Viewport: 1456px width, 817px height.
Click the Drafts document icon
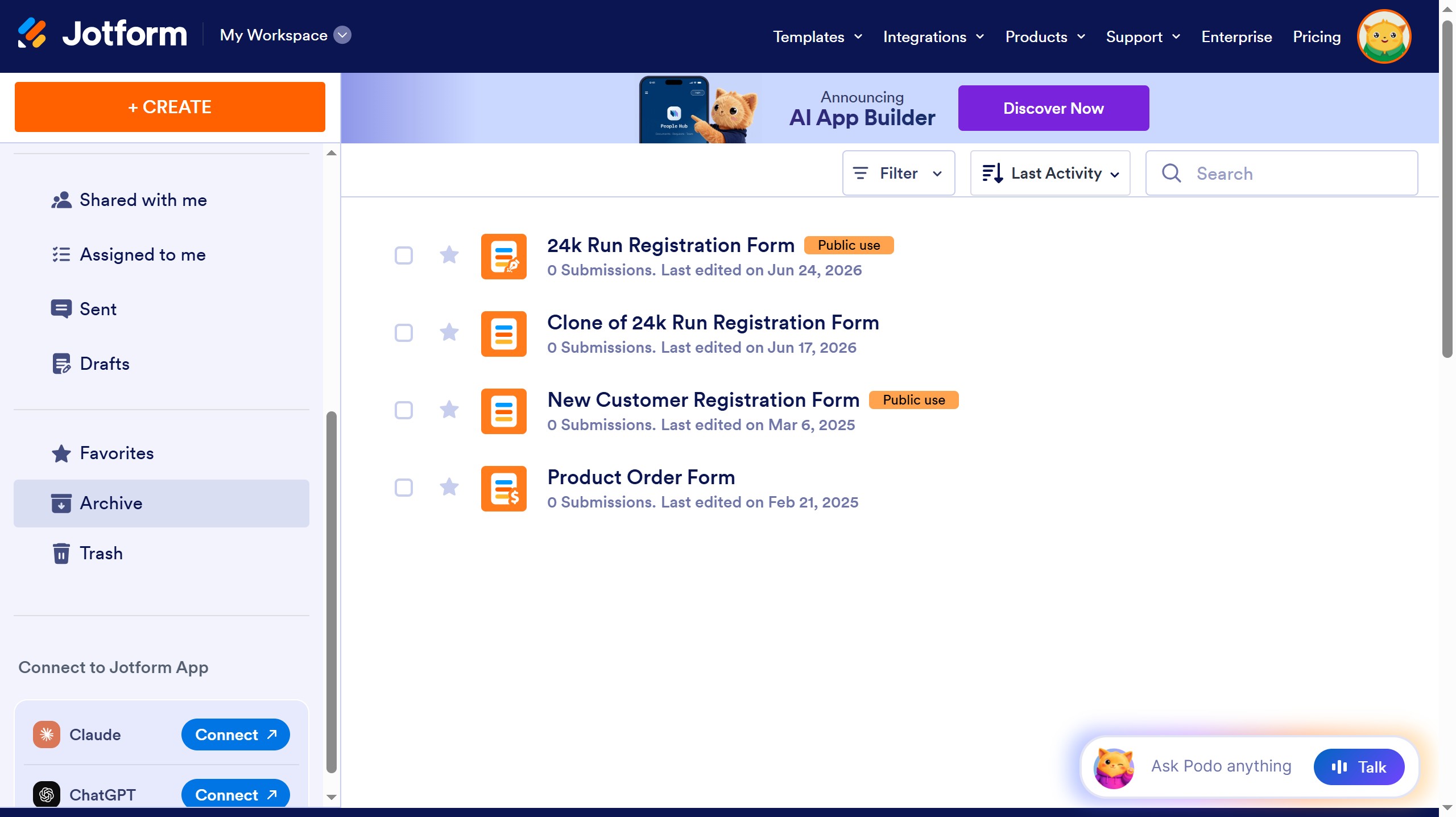click(61, 364)
